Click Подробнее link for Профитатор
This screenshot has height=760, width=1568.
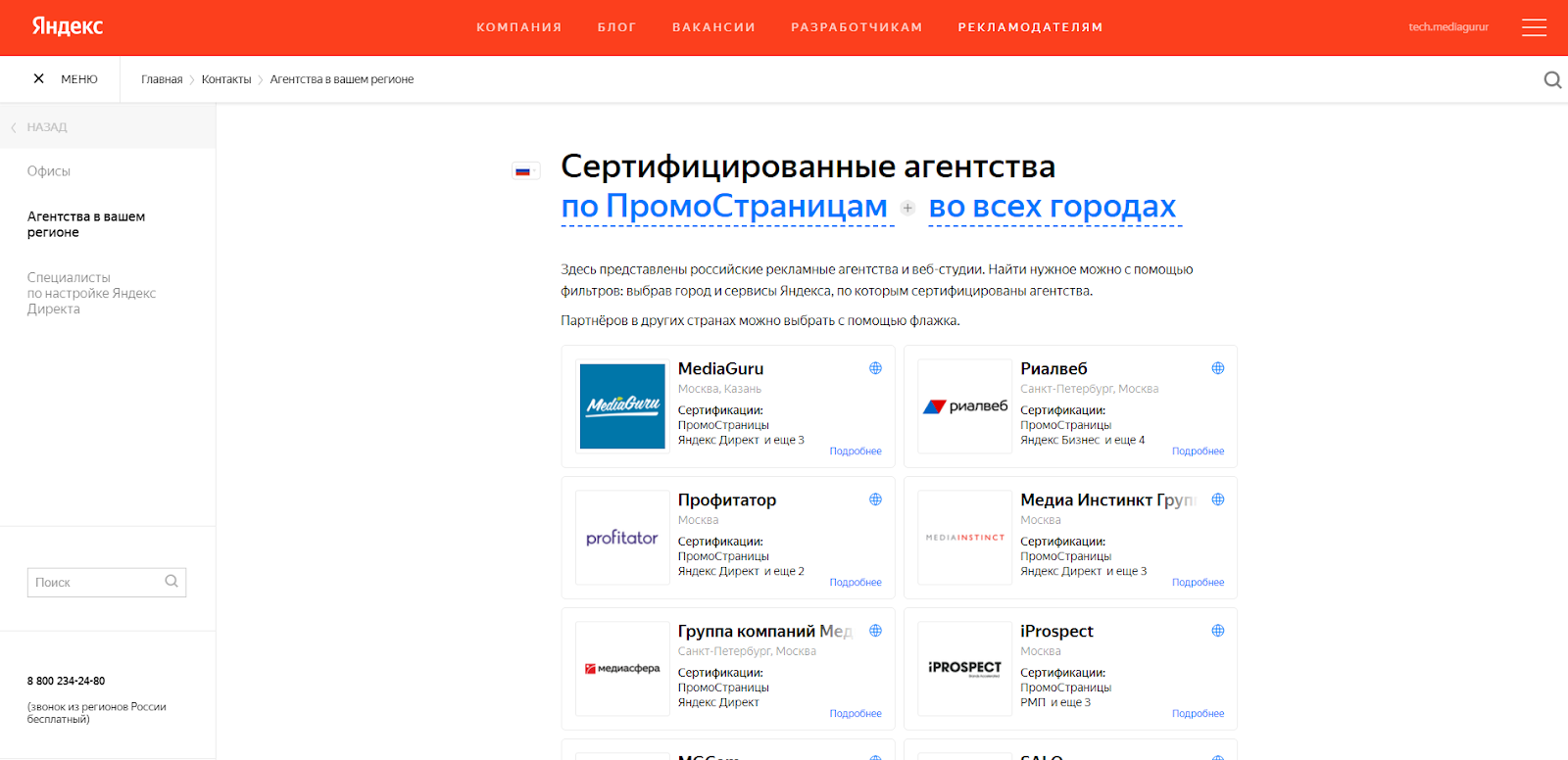[855, 582]
